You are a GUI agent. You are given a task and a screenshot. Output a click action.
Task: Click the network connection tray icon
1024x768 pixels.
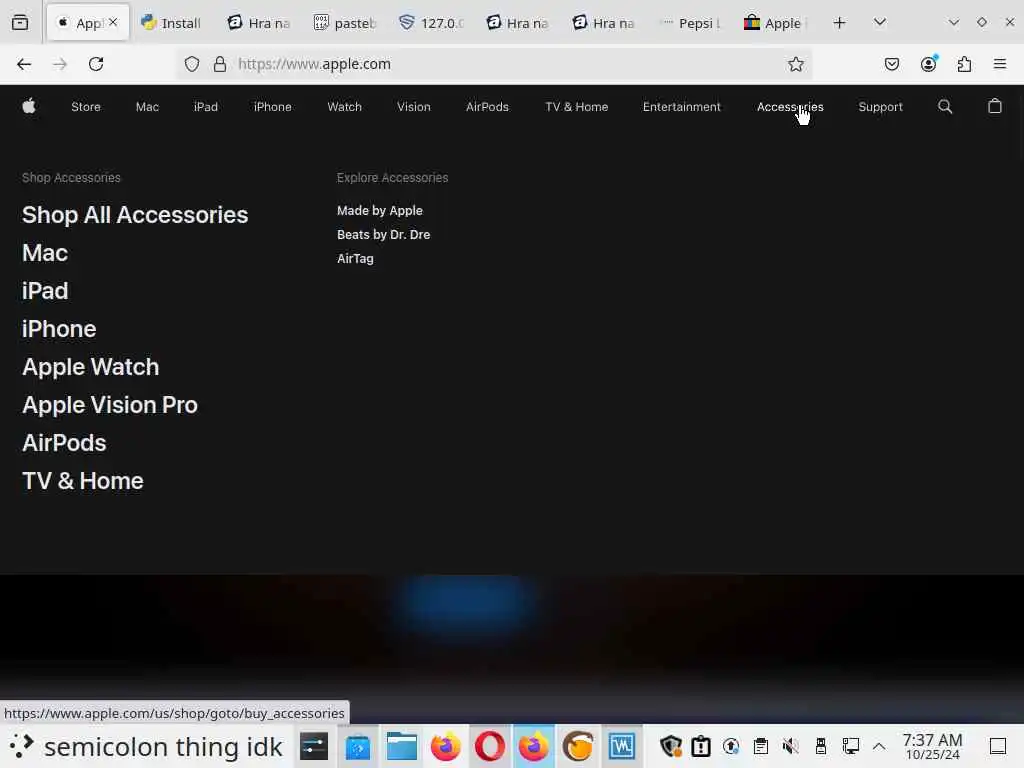tap(850, 746)
